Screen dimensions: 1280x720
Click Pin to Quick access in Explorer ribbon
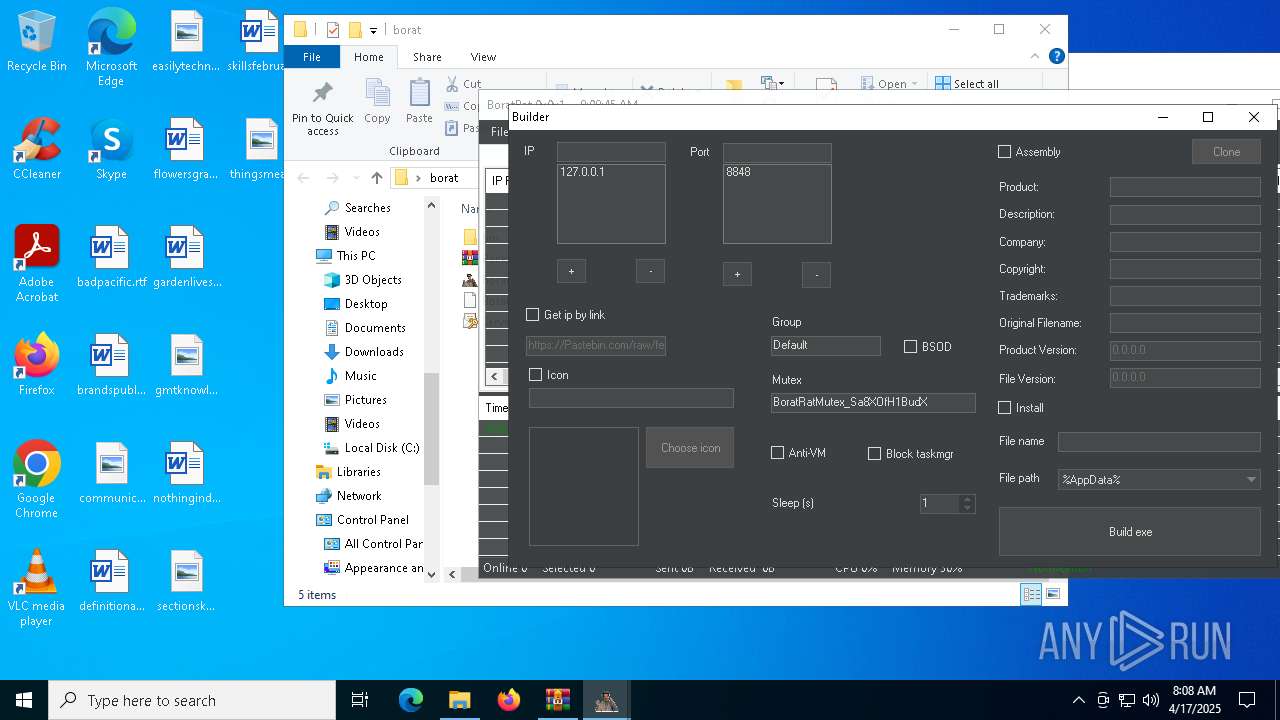click(322, 108)
